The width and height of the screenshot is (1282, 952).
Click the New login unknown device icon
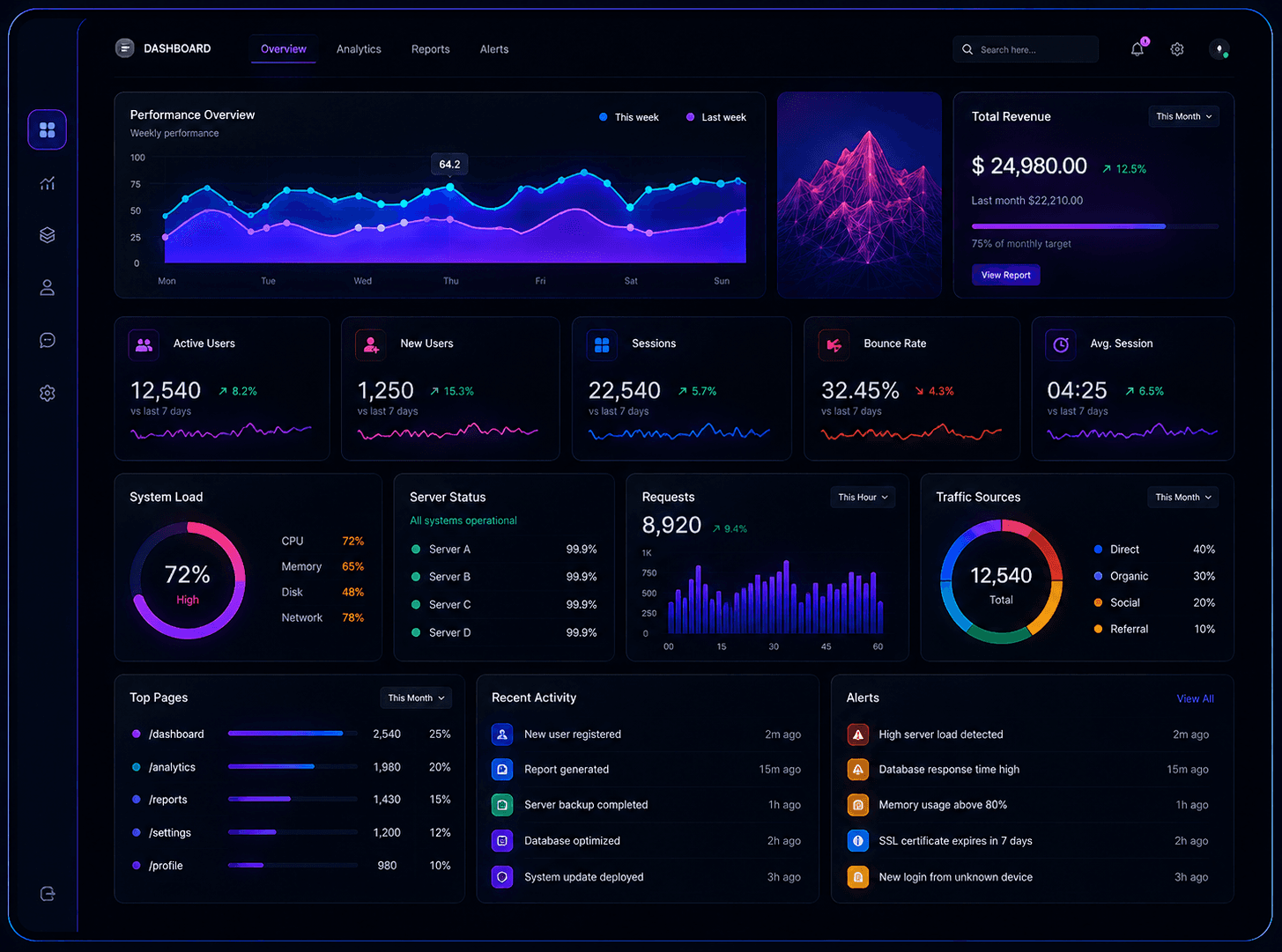click(x=858, y=876)
